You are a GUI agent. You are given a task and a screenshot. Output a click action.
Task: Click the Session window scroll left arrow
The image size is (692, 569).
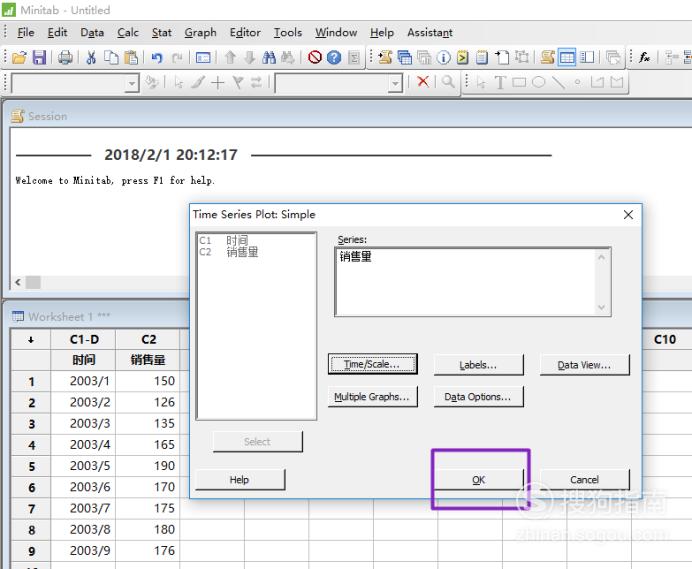18,282
